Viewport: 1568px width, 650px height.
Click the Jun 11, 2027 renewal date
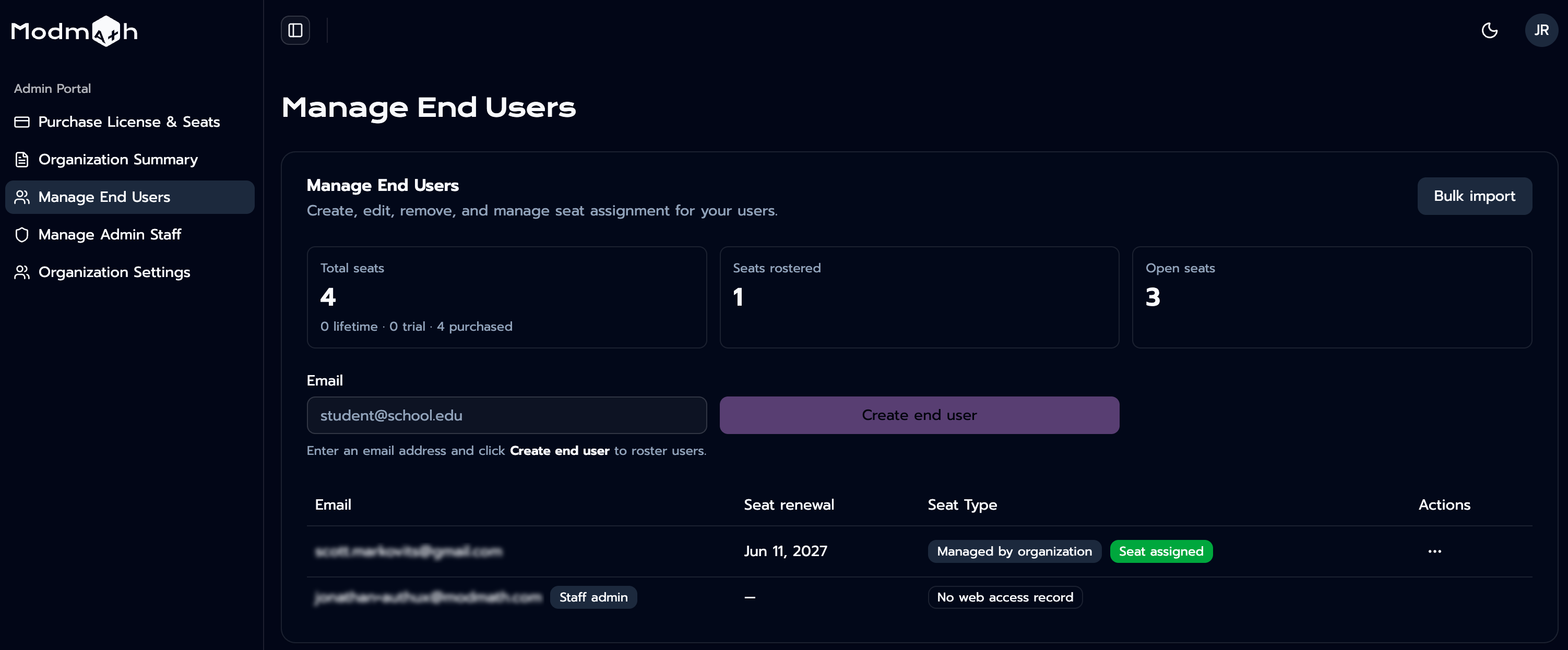click(x=785, y=551)
